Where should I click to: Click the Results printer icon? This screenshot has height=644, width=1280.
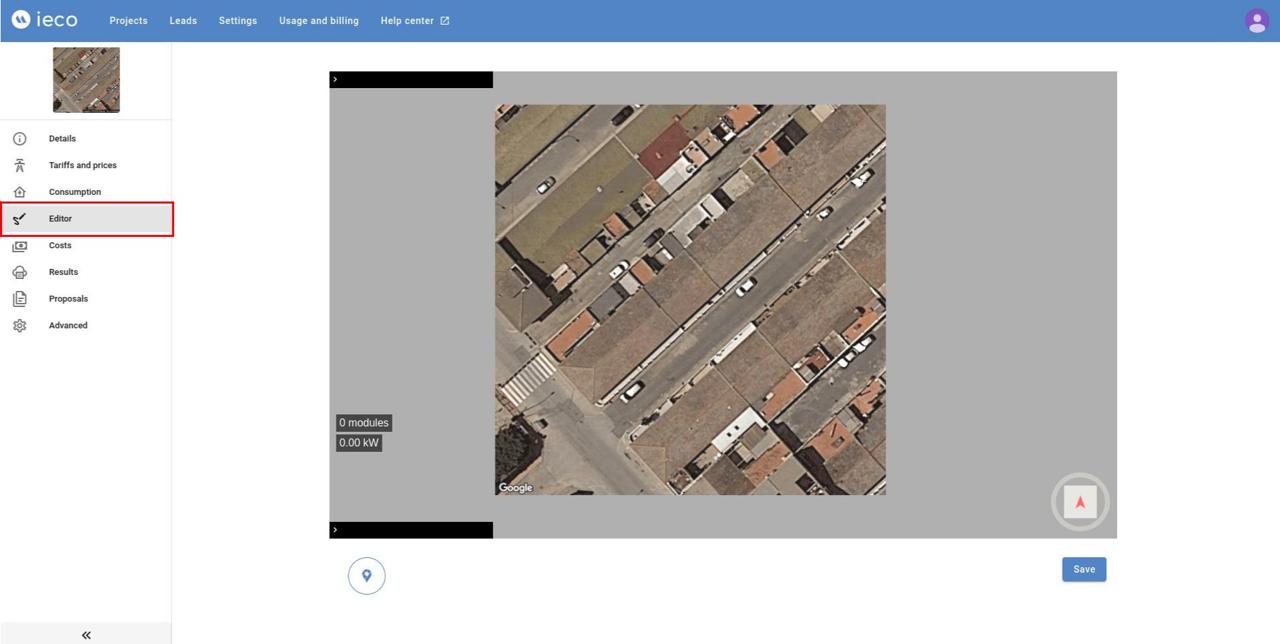(19, 272)
